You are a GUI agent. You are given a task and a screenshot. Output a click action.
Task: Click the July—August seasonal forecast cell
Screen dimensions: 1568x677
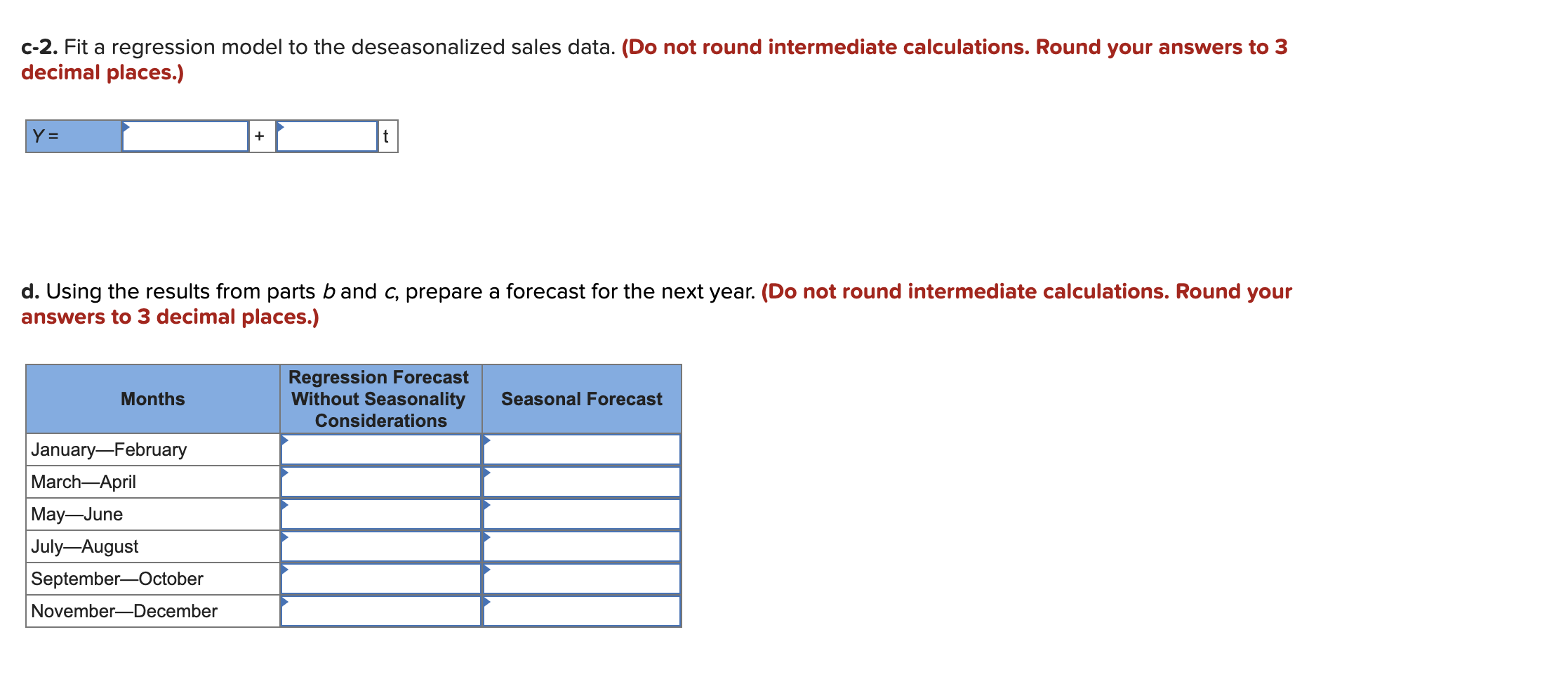click(x=581, y=546)
